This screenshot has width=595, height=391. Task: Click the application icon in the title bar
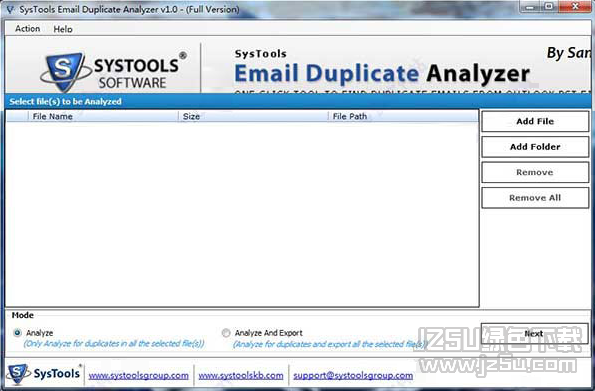(x=10, y=9)
